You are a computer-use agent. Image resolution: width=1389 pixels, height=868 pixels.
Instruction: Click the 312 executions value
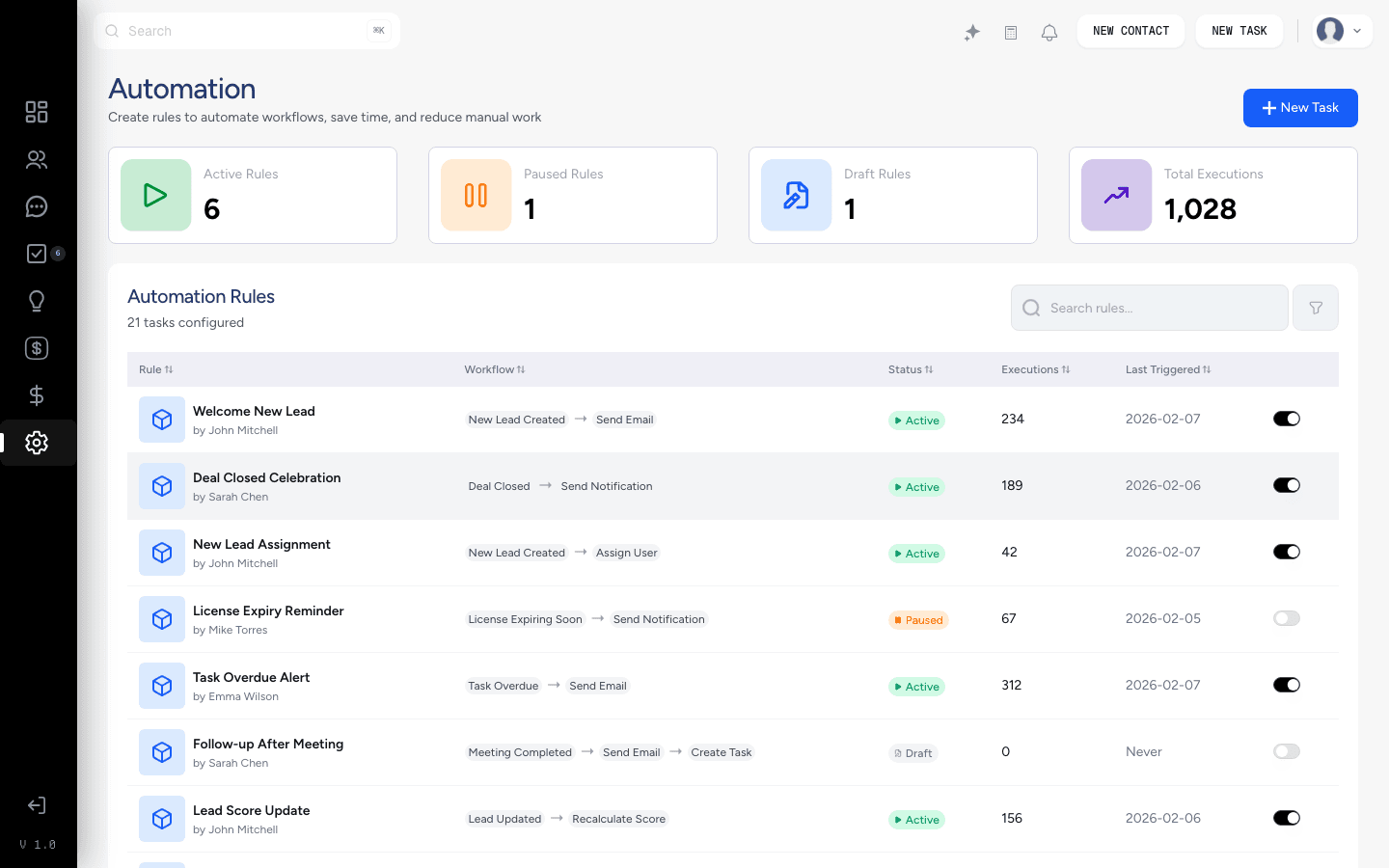1011,685
